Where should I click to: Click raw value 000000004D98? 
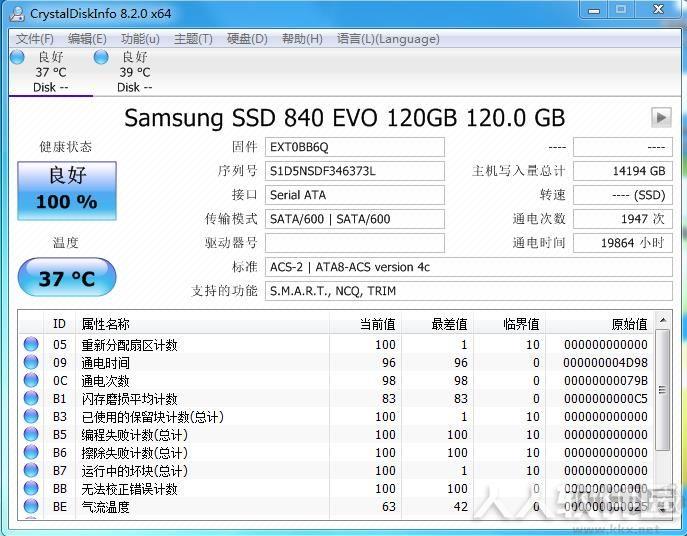tap(606, 363)
